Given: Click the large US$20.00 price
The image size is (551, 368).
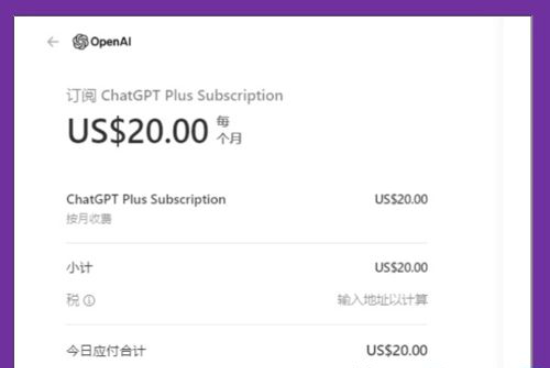Looking at the screenshot, I should point(137,131).
